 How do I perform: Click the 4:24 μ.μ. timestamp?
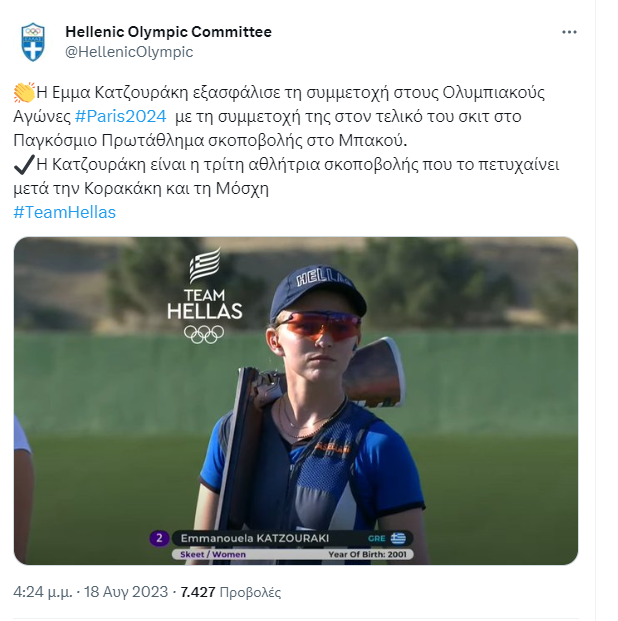click(x=42, y=592)
